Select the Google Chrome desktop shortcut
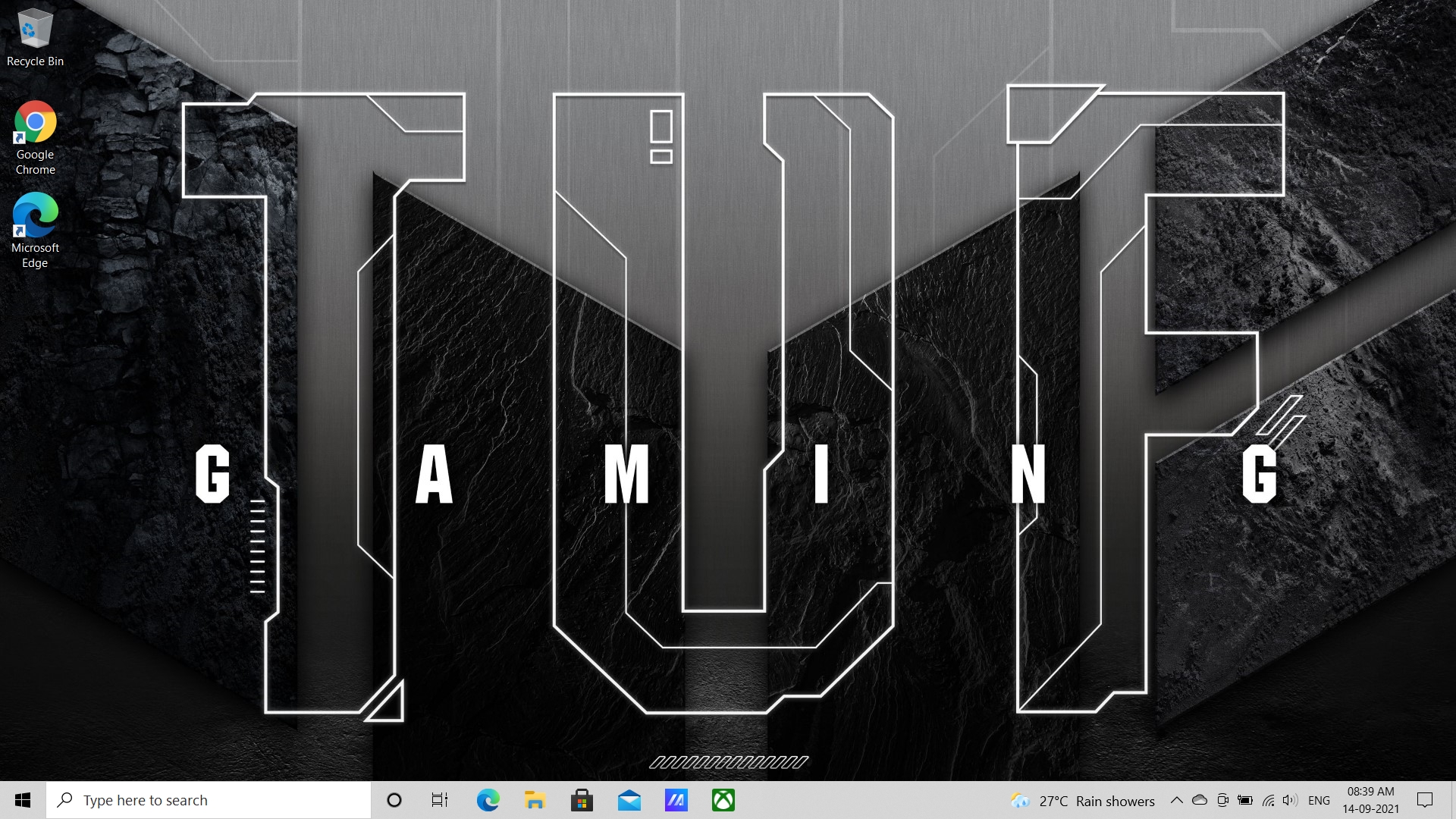This screenshot has height=819, width=1456. pyautogui.click(x=35, y=136)
